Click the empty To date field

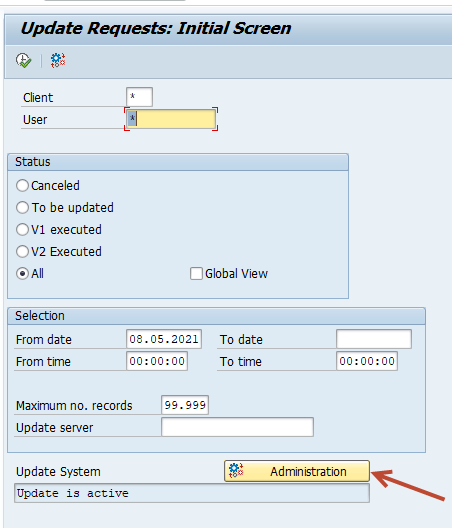[x=374, y=339]
